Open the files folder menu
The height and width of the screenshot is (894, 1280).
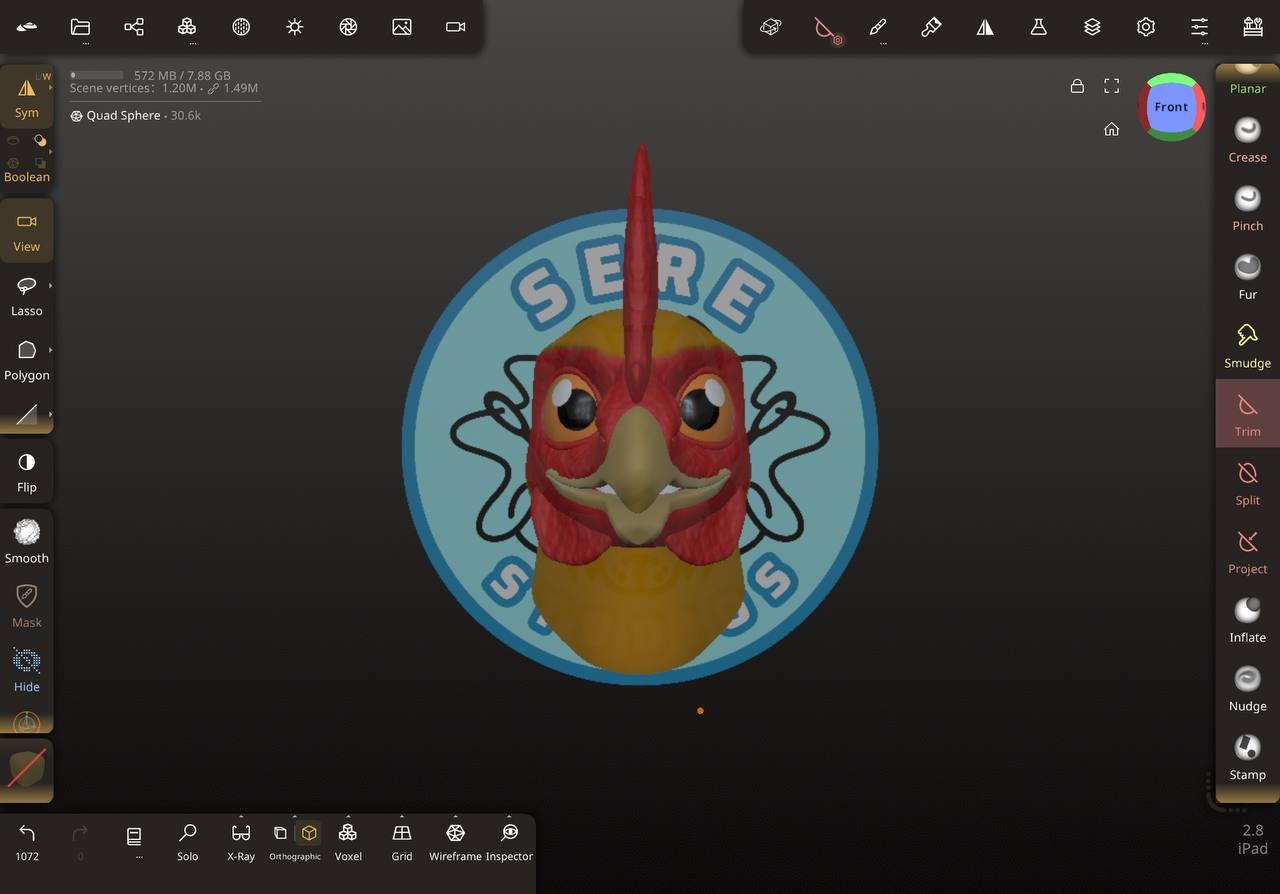click(80, 27)
